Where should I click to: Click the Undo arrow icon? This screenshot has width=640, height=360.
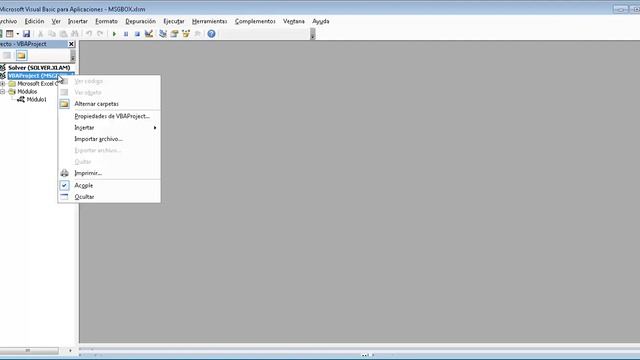89,34
